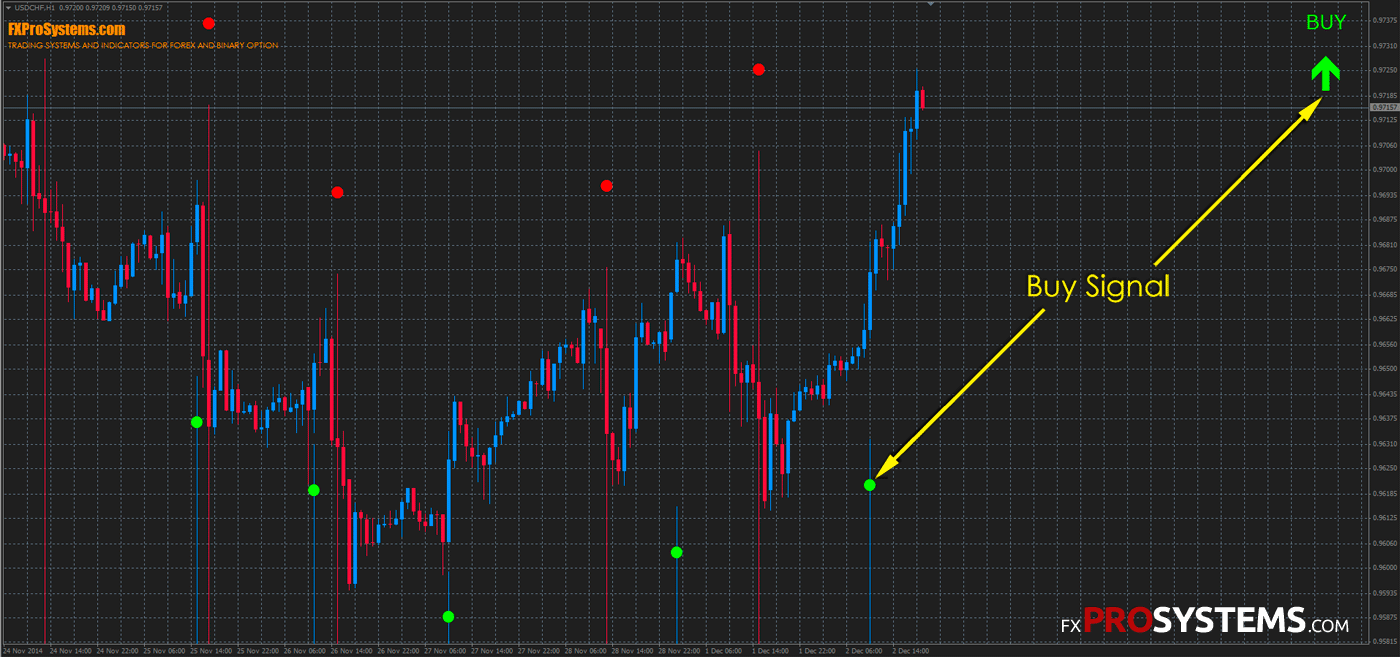The width and height of the screenshot is (1400, 657).
Task: Click the 0.97250 price scale label
Action: pos(1385,71)
